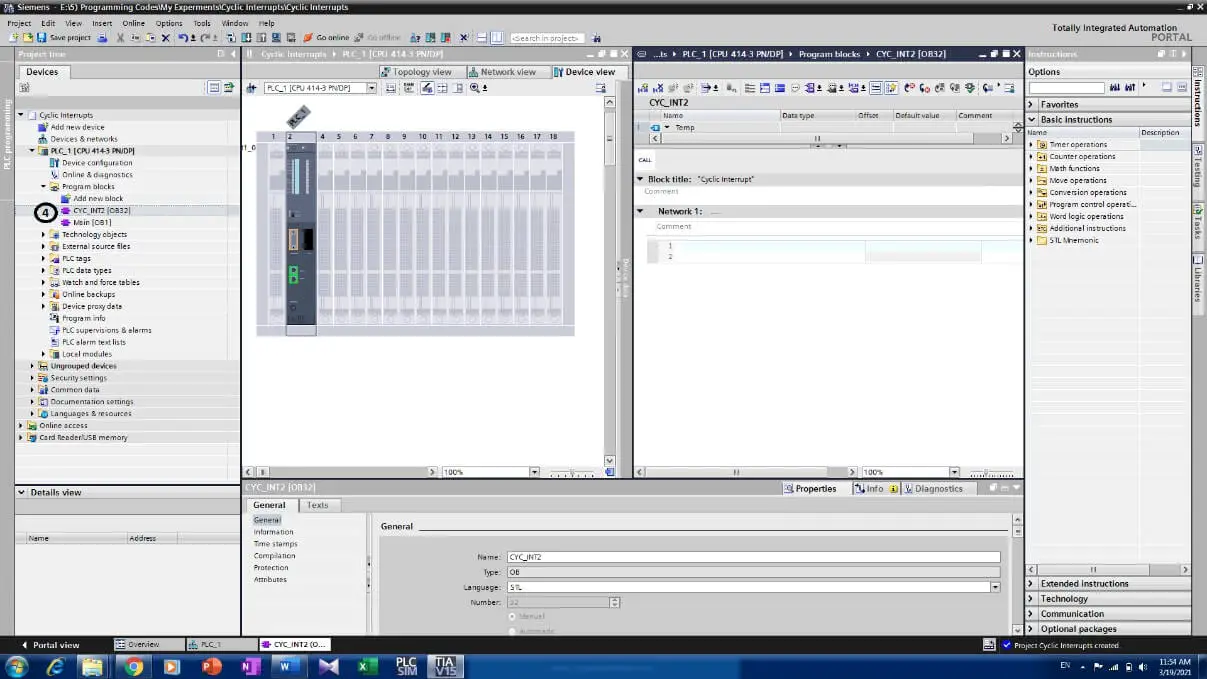The height and width of the screenshot is (679, 1207).
Task: Collapse Network 1 section
Action: click(641, 211)
